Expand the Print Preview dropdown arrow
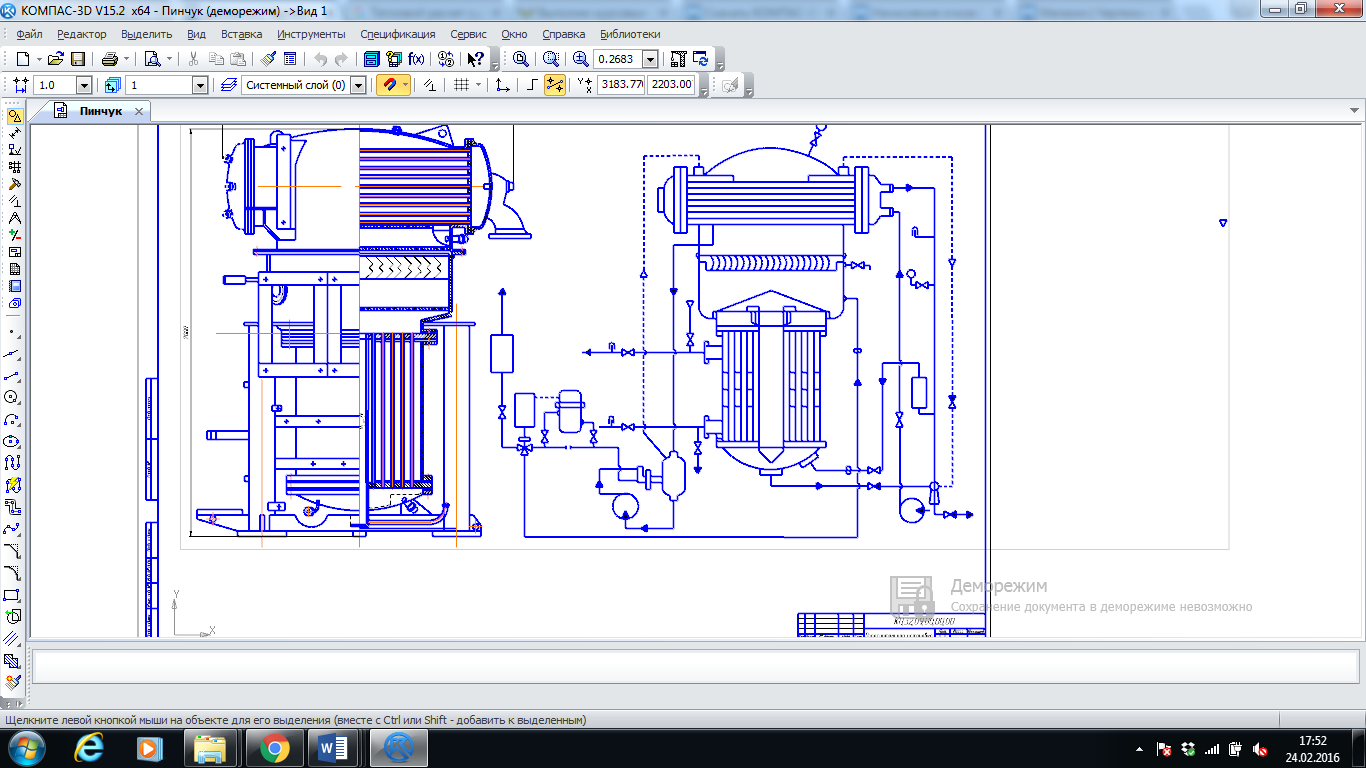The width and height of the screenshot is (1366, 768). point(168,59)
